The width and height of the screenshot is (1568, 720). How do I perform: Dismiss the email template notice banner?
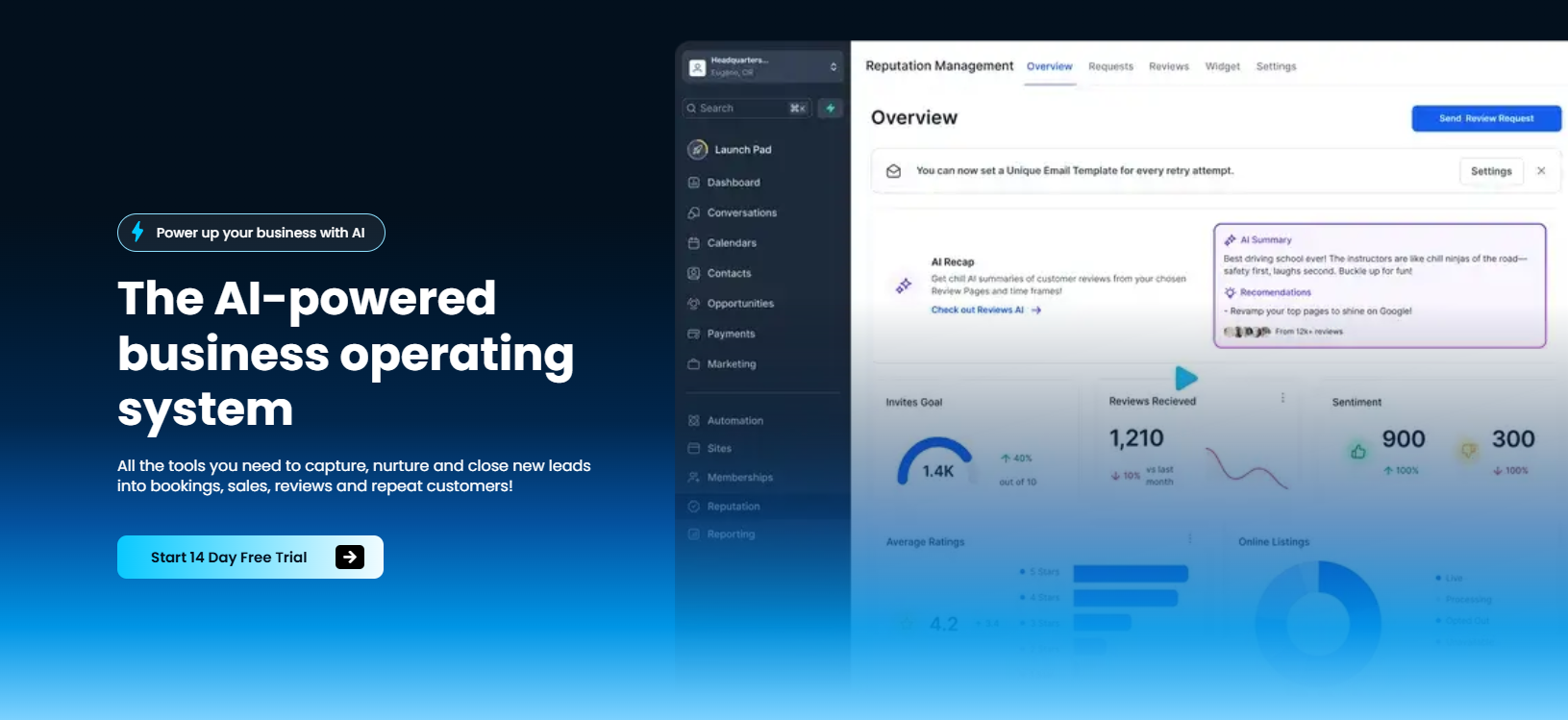(1541, 171)
